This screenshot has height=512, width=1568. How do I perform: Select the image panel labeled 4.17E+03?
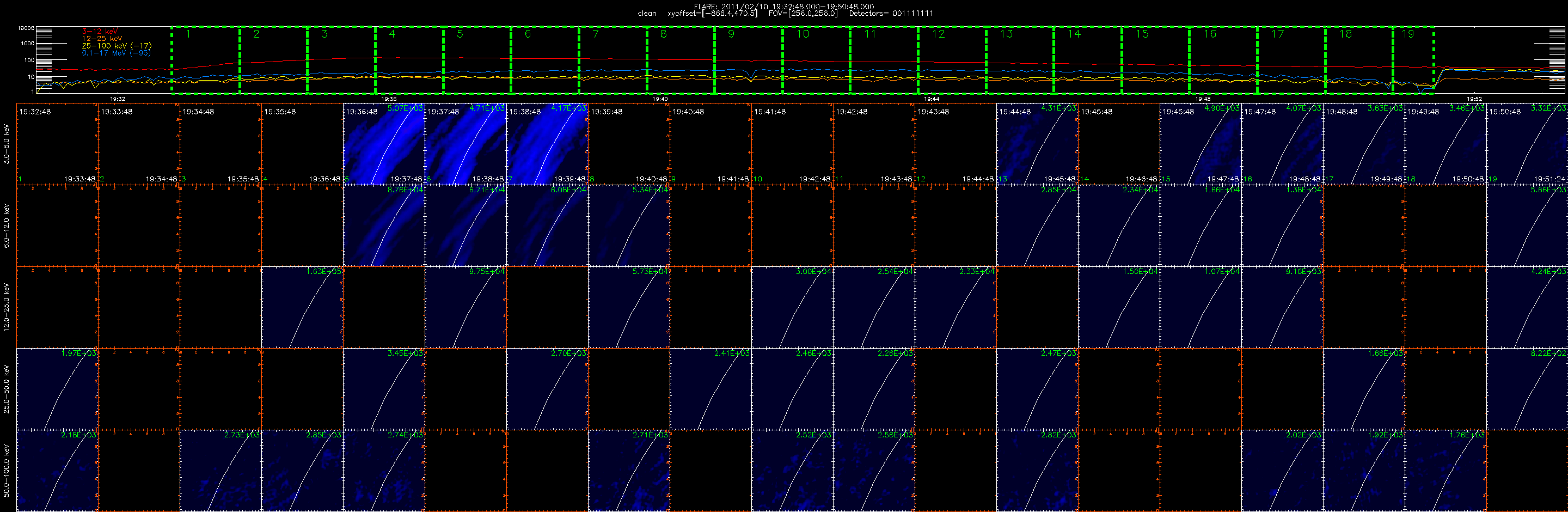pos(547,144)
